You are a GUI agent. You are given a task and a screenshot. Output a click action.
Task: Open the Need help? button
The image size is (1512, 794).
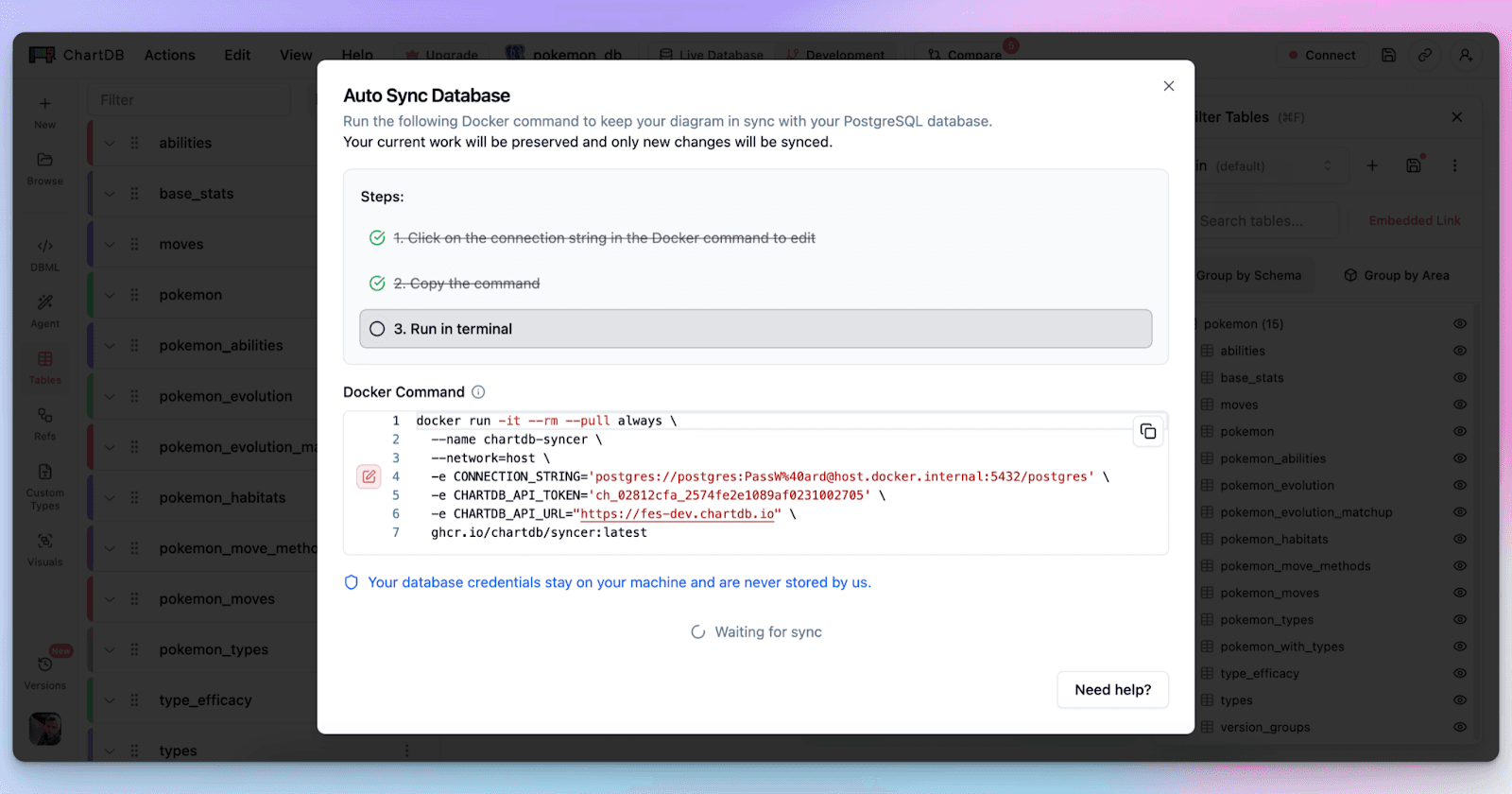(x=1112, y=690)
